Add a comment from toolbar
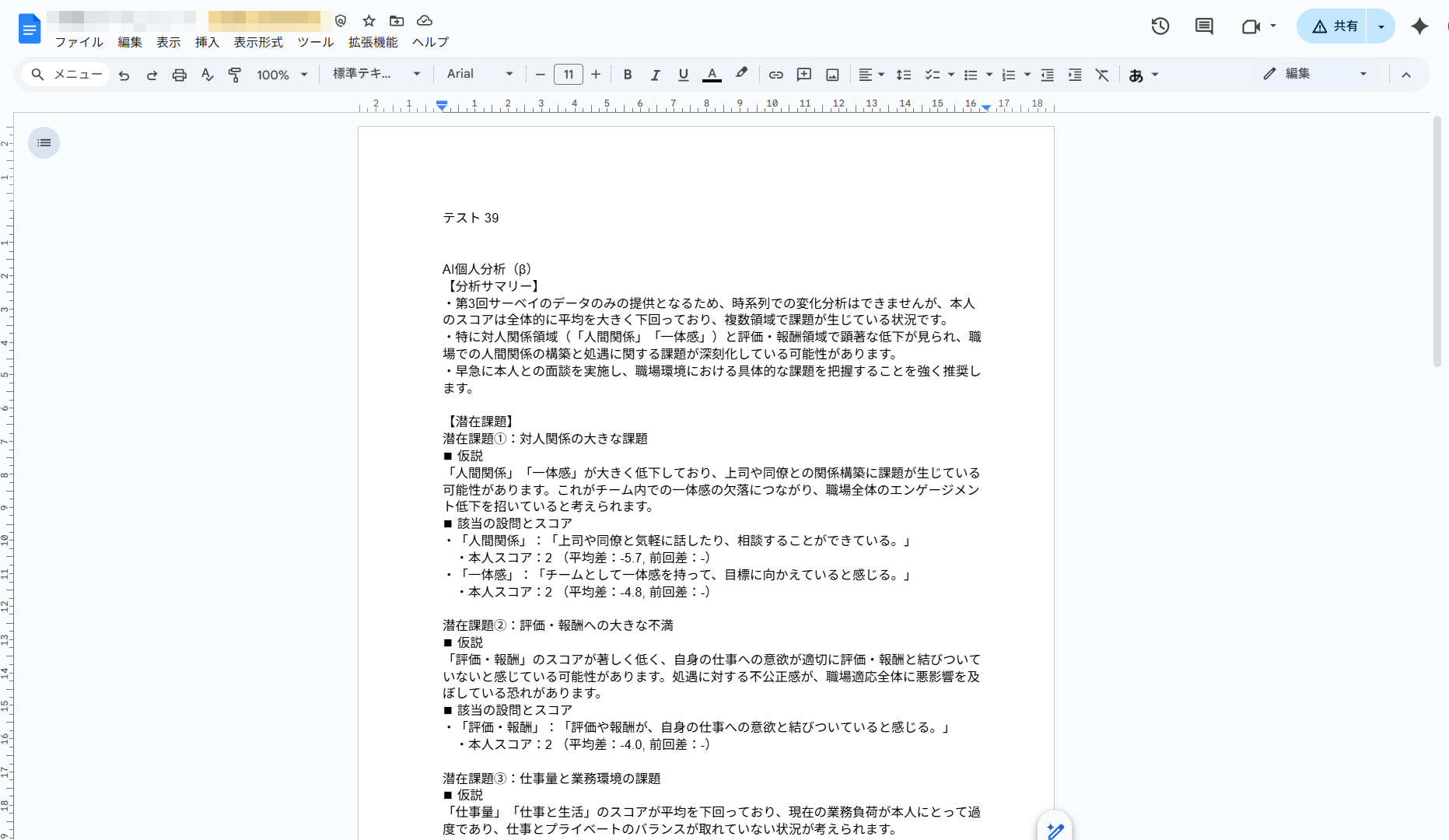Screen dimensions: 1449x840 point(804,75)
